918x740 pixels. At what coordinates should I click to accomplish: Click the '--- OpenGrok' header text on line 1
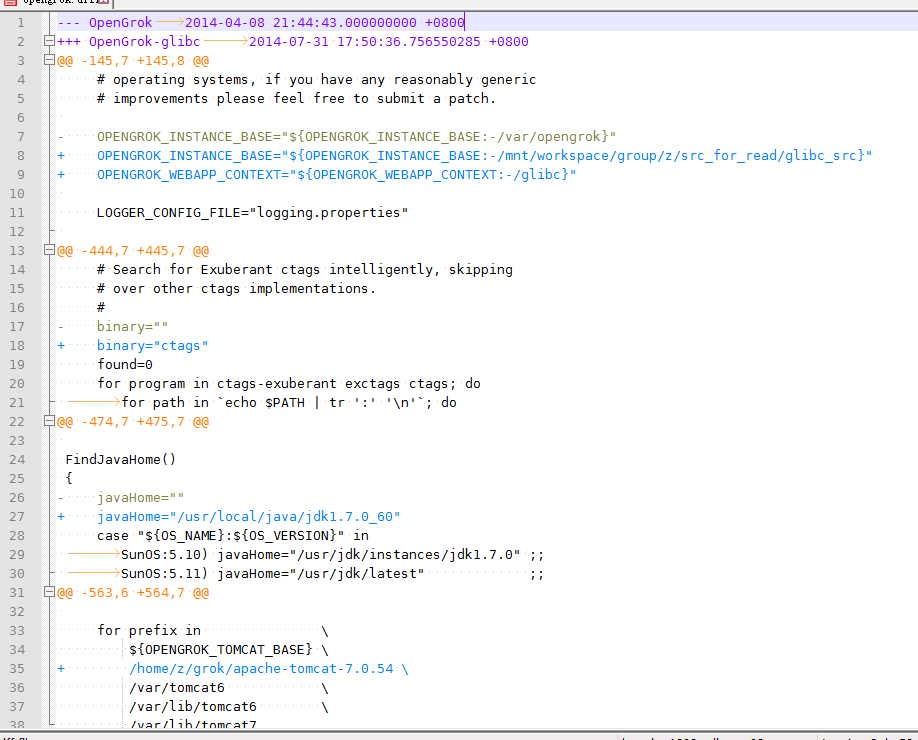point(104,22)
